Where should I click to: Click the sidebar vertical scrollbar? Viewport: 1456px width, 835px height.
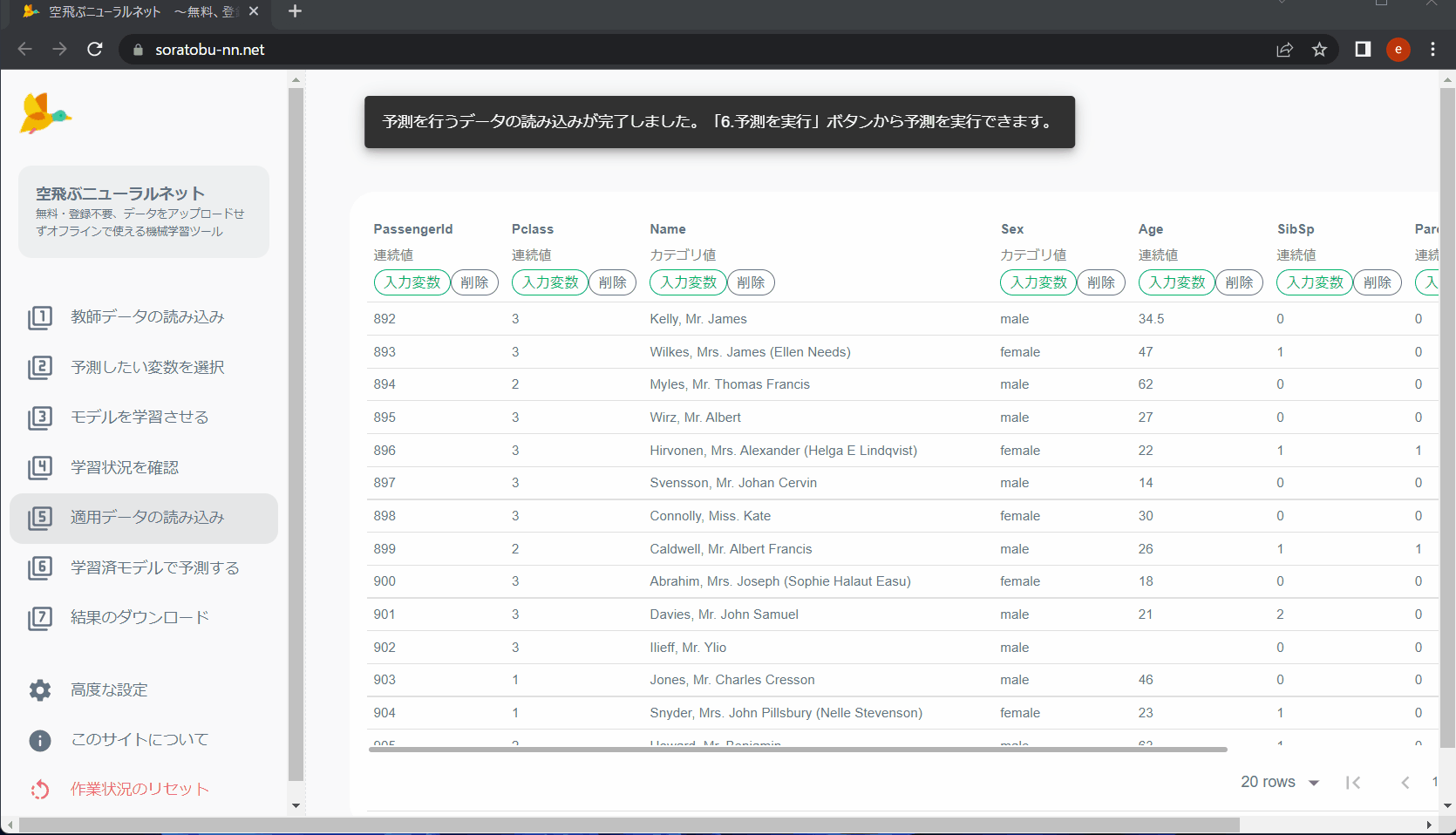296,433
